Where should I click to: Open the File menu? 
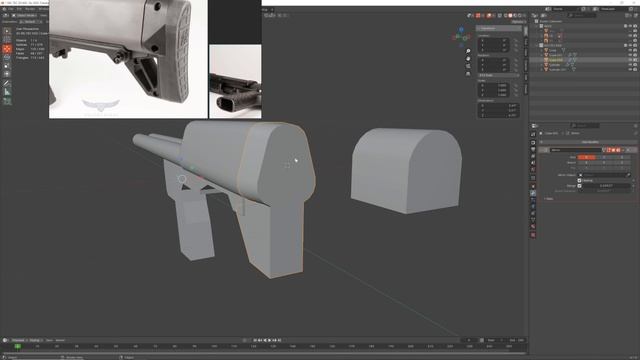(11, 9)
